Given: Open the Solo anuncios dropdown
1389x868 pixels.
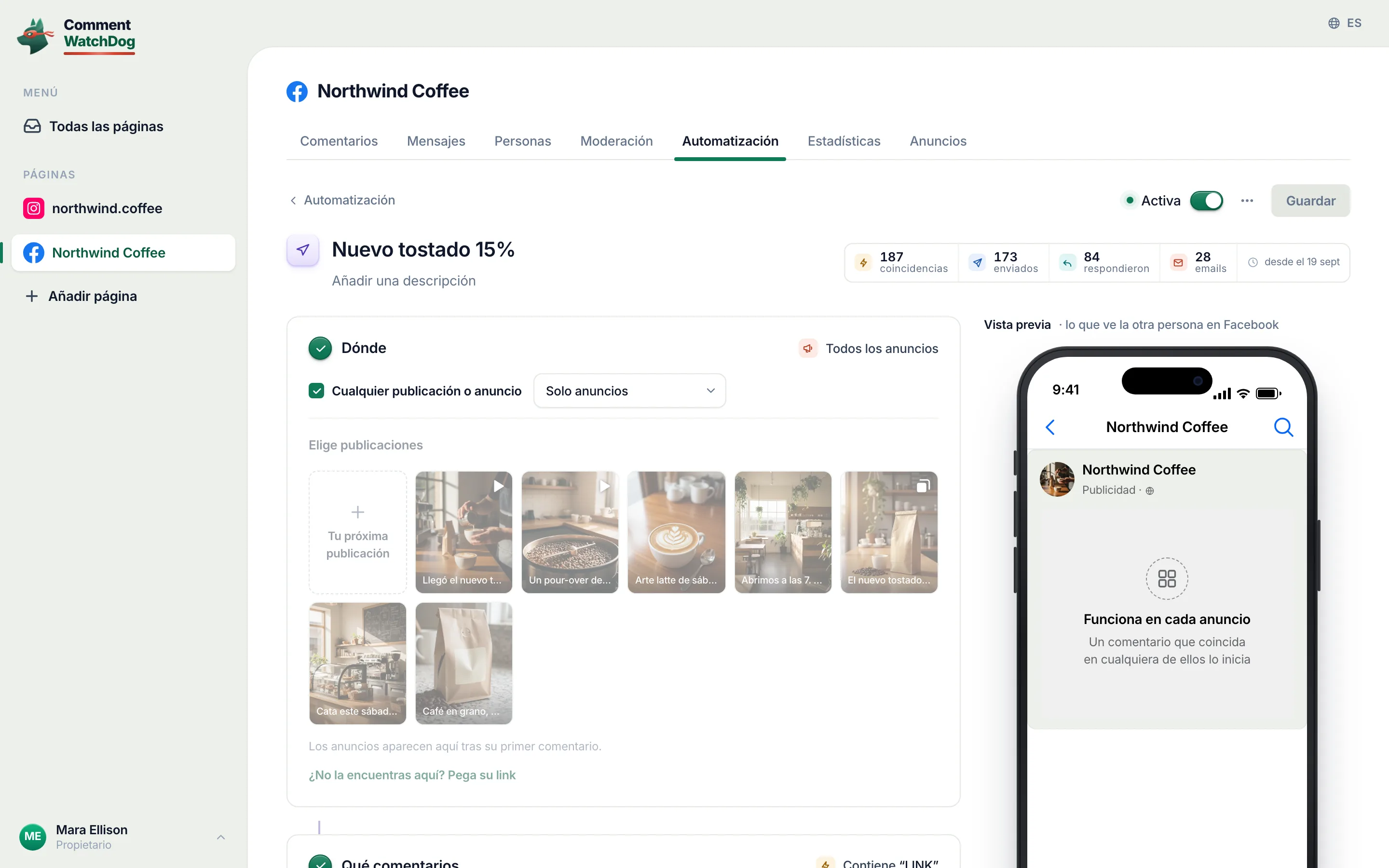Looking at the screenshot, I should [x=630, y=391].
